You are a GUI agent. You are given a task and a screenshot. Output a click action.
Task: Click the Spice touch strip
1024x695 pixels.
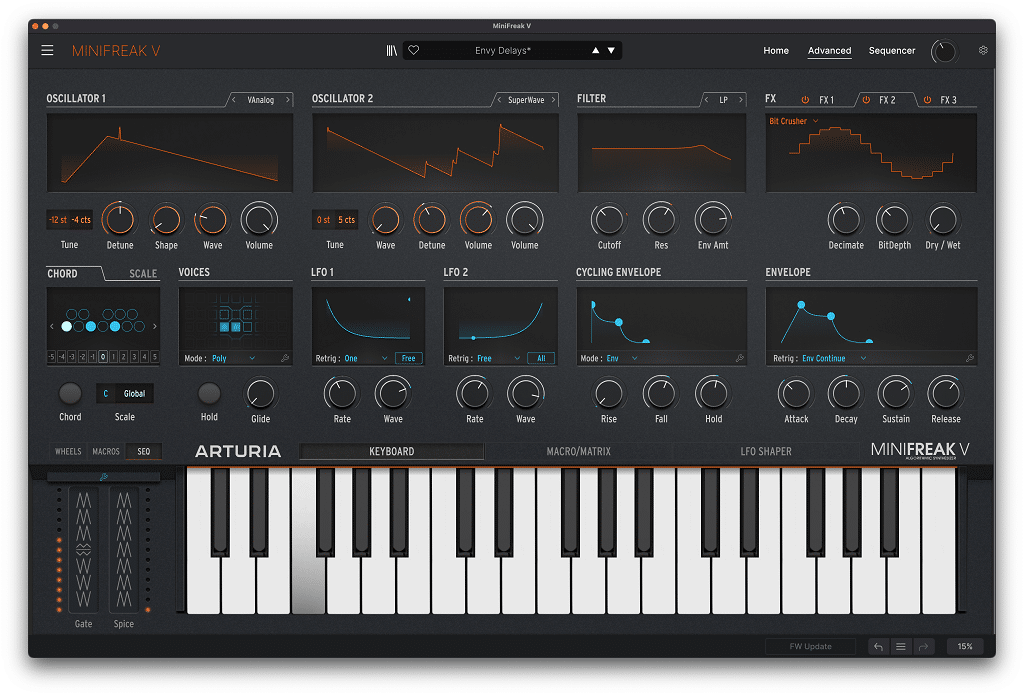pos(123,549)
